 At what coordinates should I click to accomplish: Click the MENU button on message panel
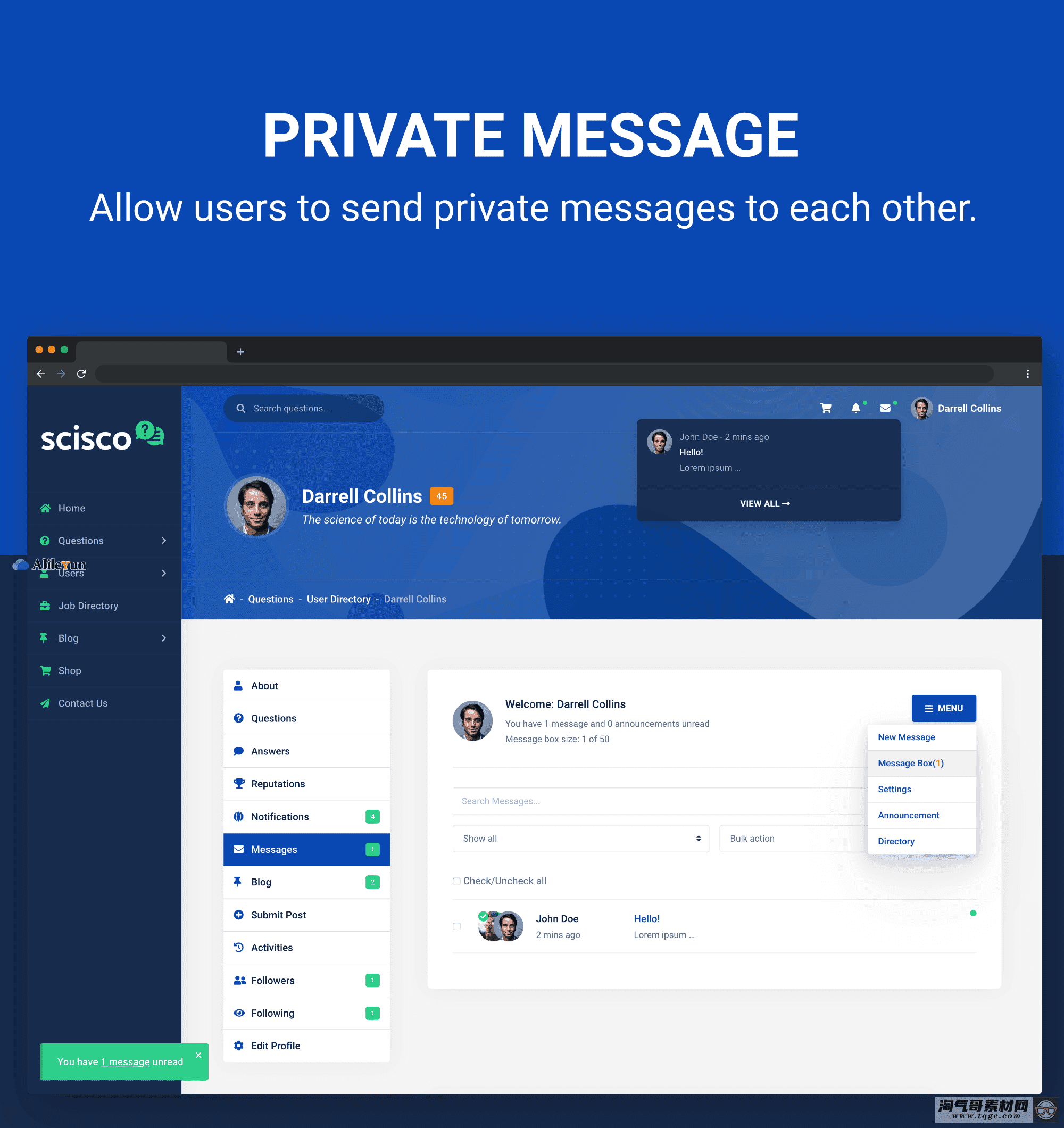pos(941,707)
